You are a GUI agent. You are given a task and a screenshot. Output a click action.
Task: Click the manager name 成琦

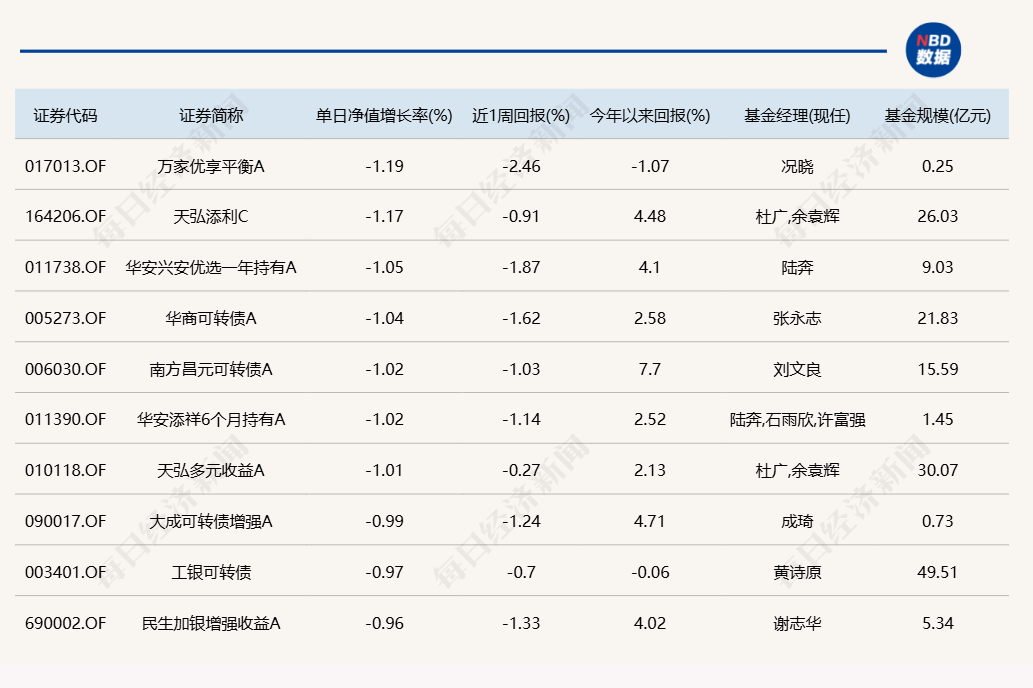coord(797,521)
